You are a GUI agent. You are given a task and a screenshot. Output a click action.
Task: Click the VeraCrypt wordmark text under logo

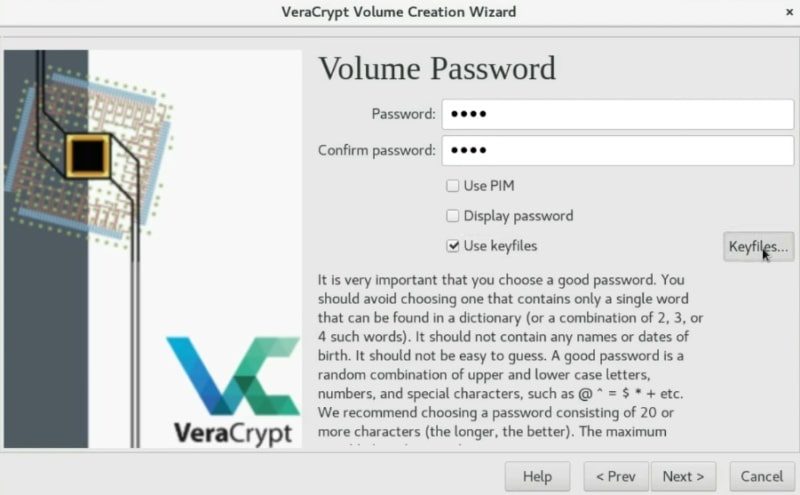point(233,434)
